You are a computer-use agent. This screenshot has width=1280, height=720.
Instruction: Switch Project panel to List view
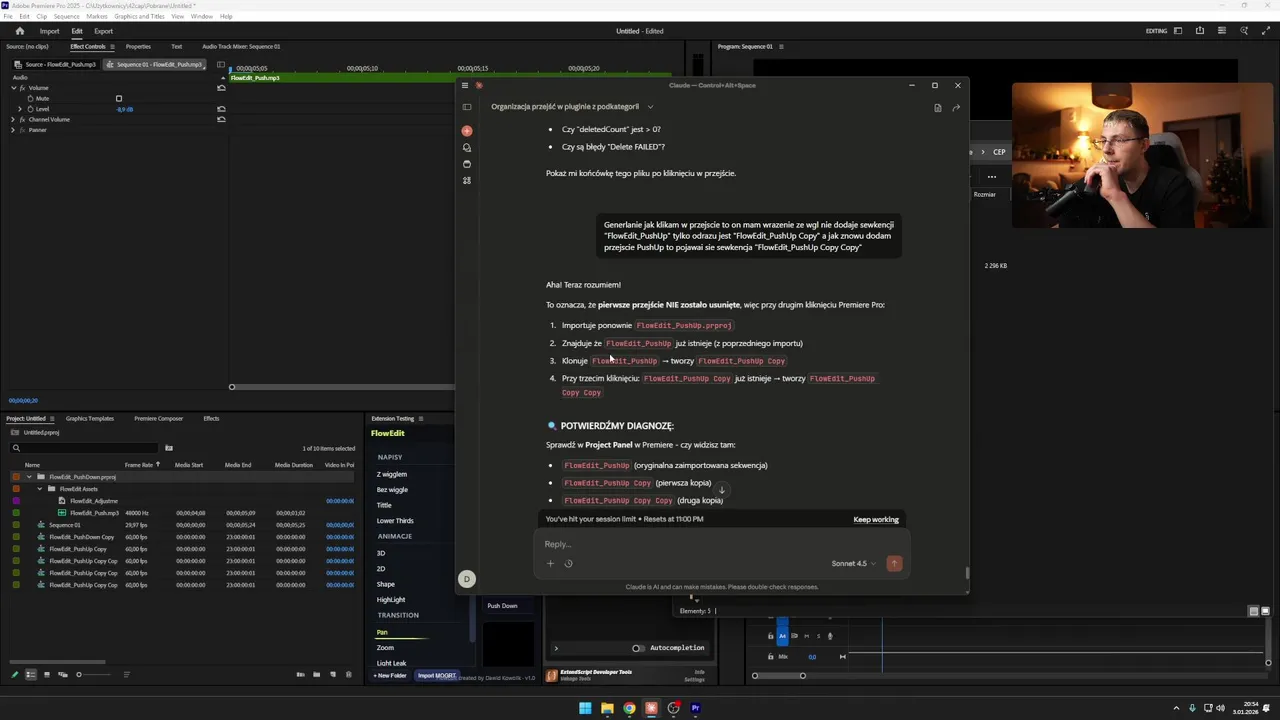[x=30, y=675]
